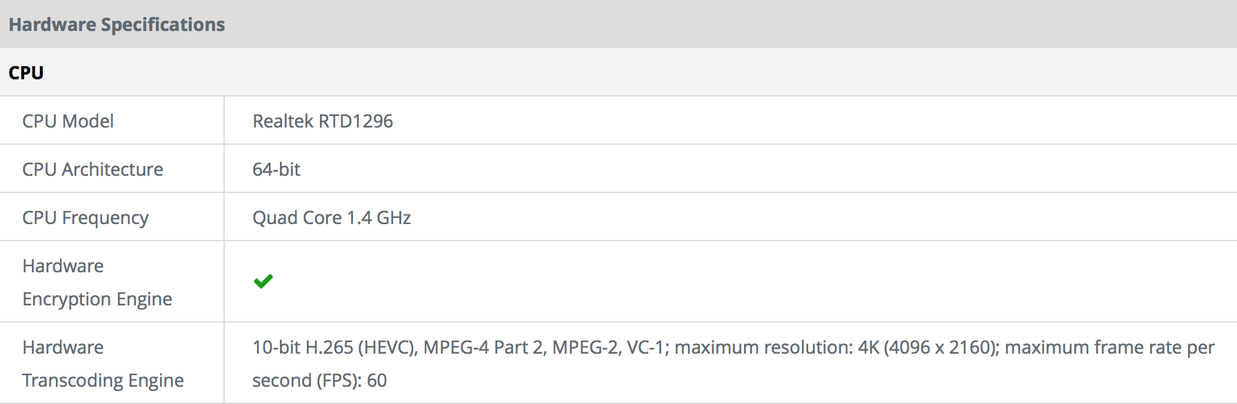Click the 10-bit H.265 (HEVC) codec text
The image size is (1237, 404).
point(333,347)
